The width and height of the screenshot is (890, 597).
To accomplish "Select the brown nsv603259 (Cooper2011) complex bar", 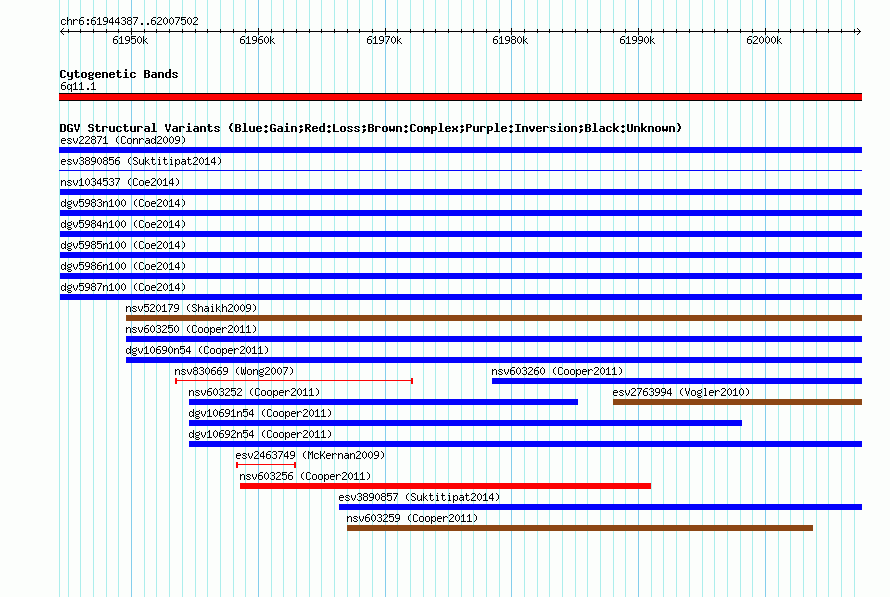I will point(580,528).
